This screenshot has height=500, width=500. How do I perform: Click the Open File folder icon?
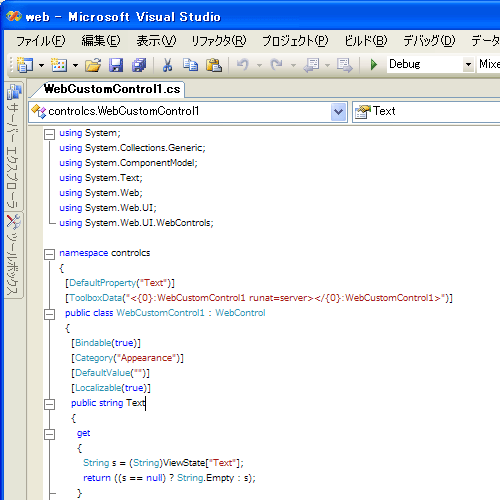(93, 65)
